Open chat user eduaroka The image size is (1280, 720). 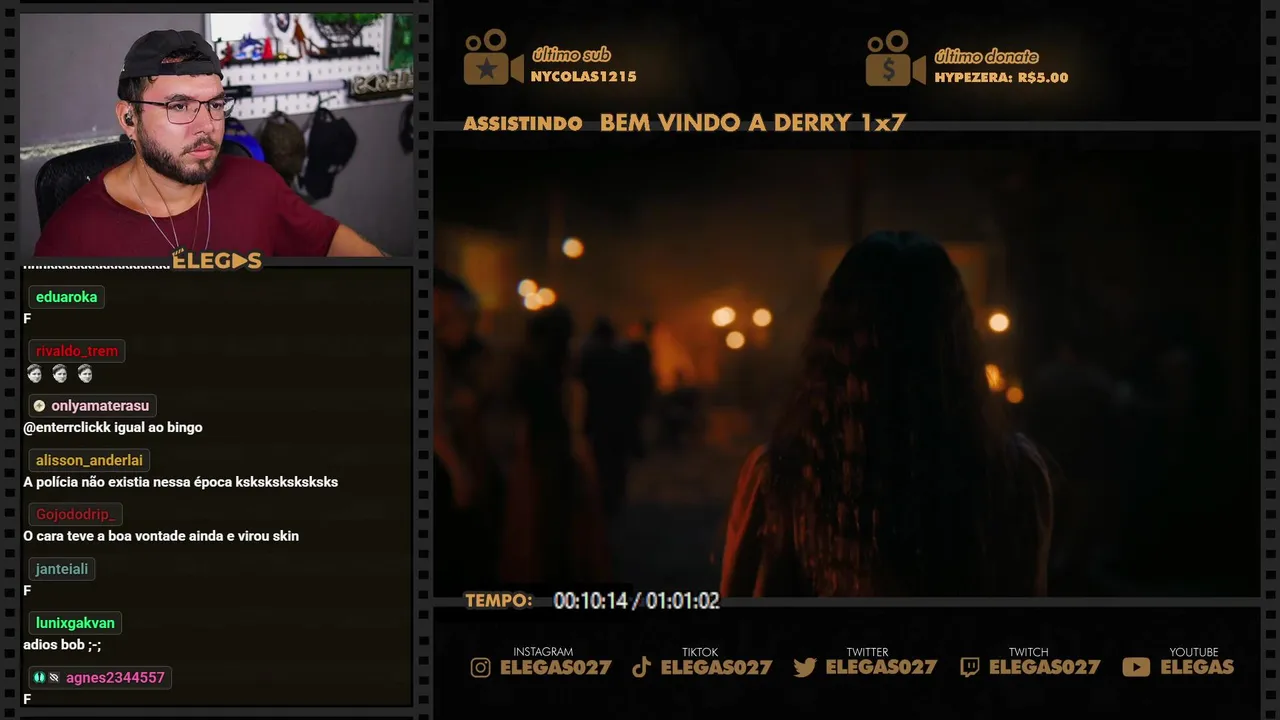pos(66,297)
